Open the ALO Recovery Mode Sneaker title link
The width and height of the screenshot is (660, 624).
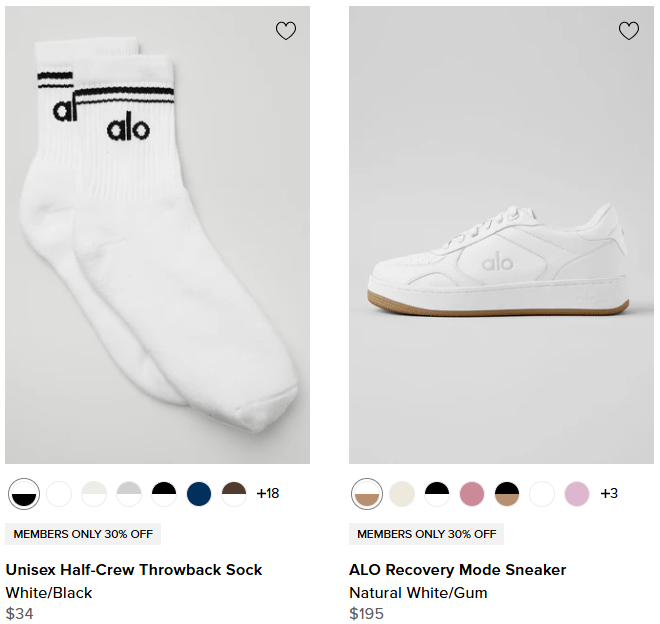[458, 570]
